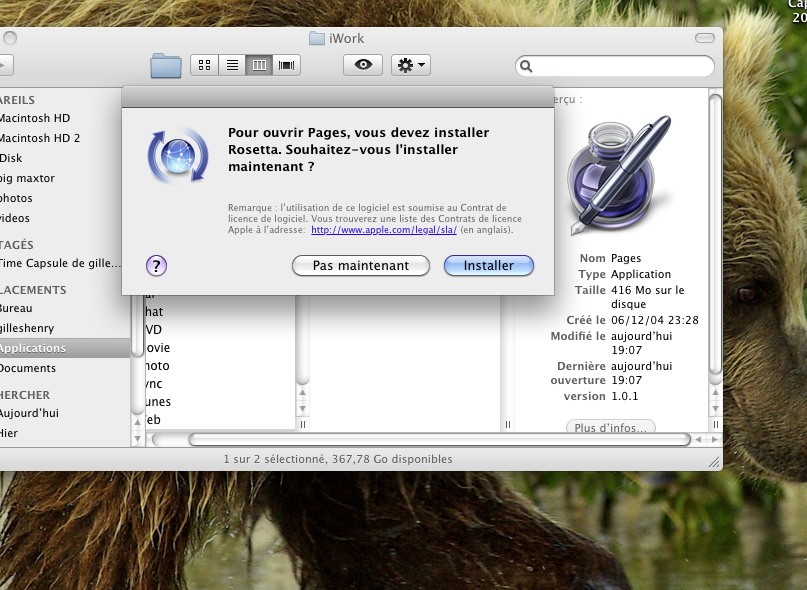Switch to Cover Flow view

click(x=287, y=65)
